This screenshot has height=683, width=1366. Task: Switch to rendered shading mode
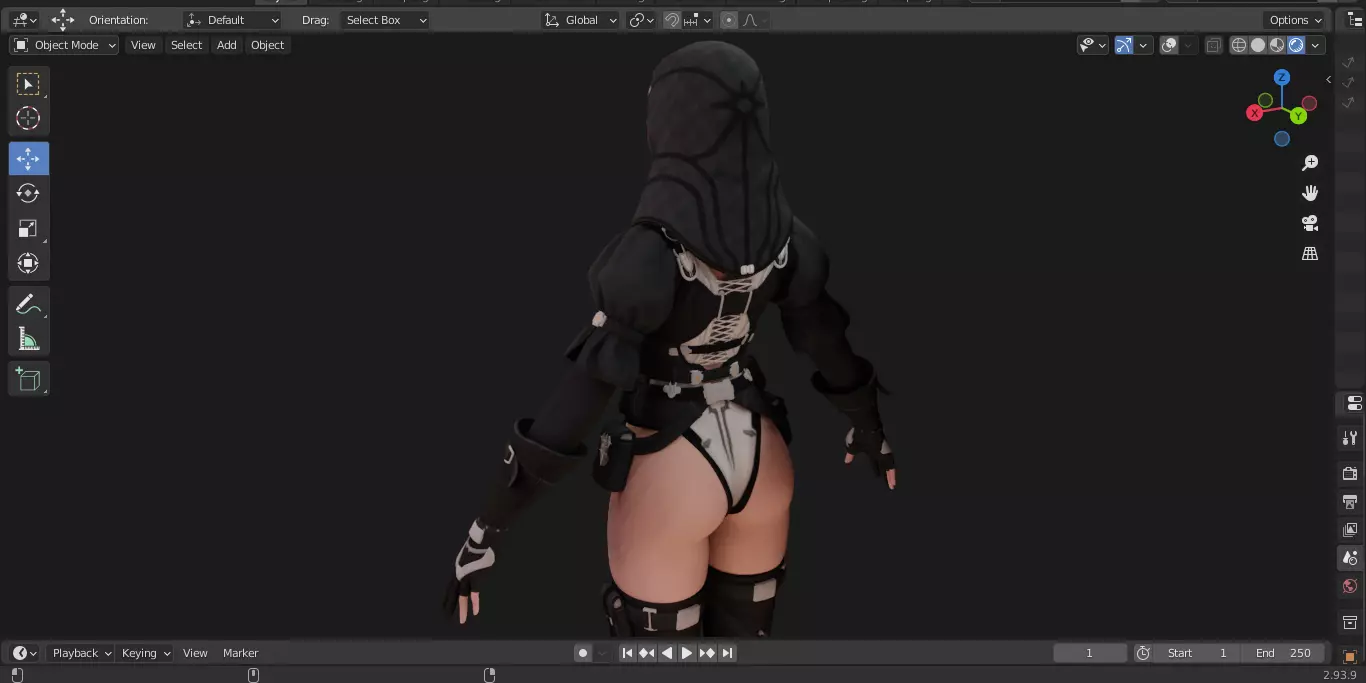pos(1296,45)
